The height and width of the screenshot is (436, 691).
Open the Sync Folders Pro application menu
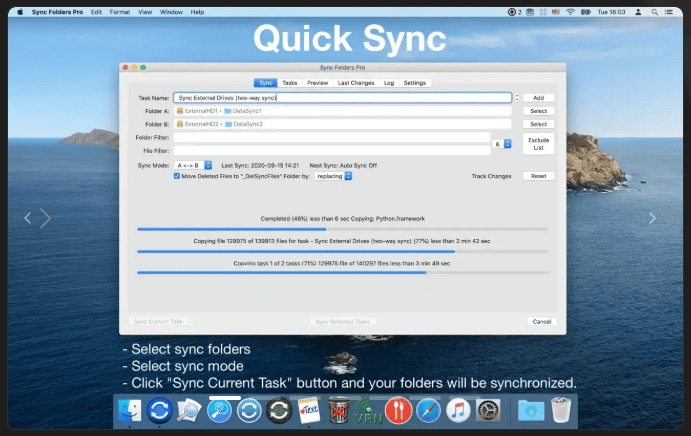pyautogui.click(x=57, y=12)
